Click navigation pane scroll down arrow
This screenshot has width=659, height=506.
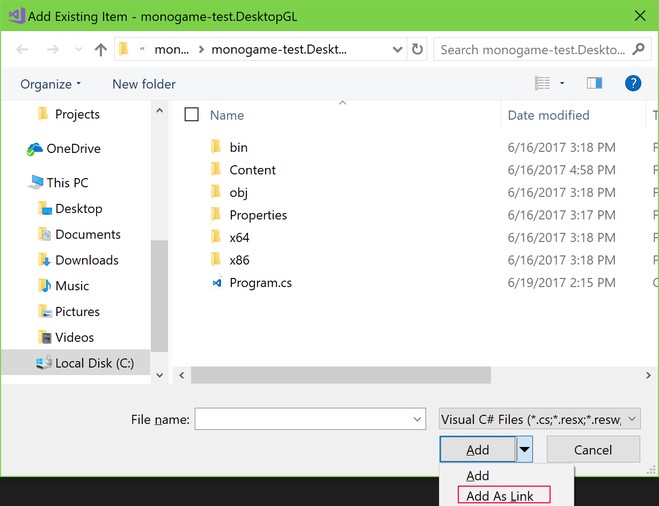click(160, 375)
